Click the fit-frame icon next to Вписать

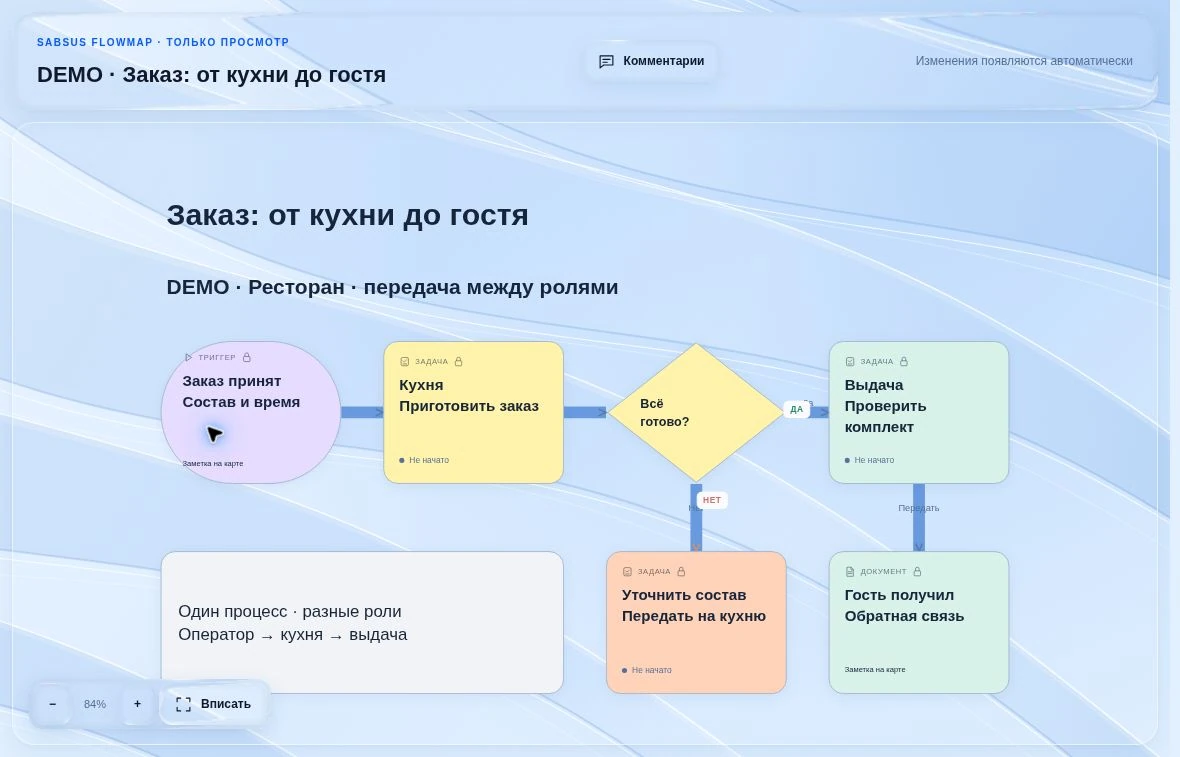coord(183,704)
